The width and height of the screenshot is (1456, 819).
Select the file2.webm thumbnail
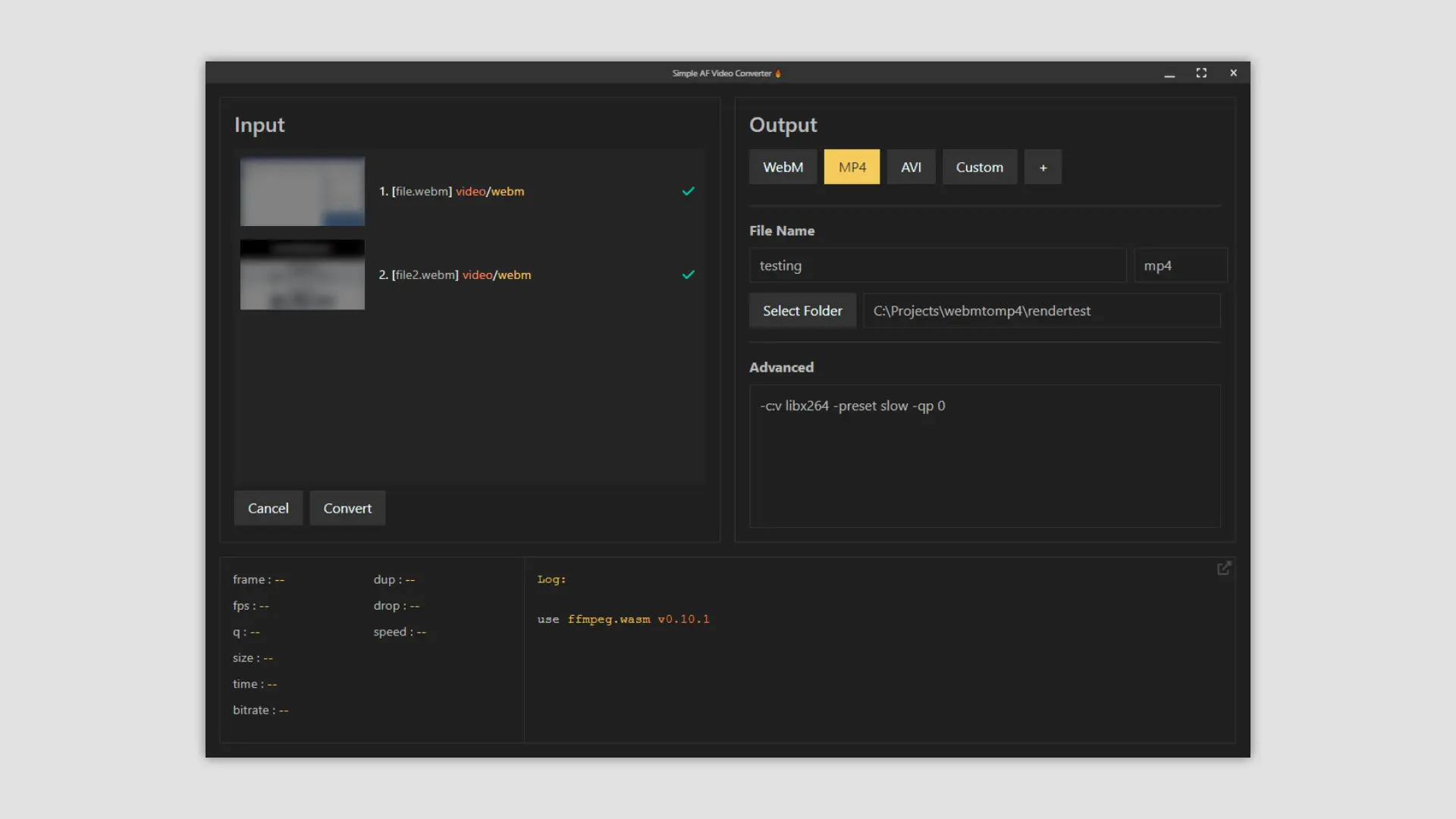(x=302, y=275)
